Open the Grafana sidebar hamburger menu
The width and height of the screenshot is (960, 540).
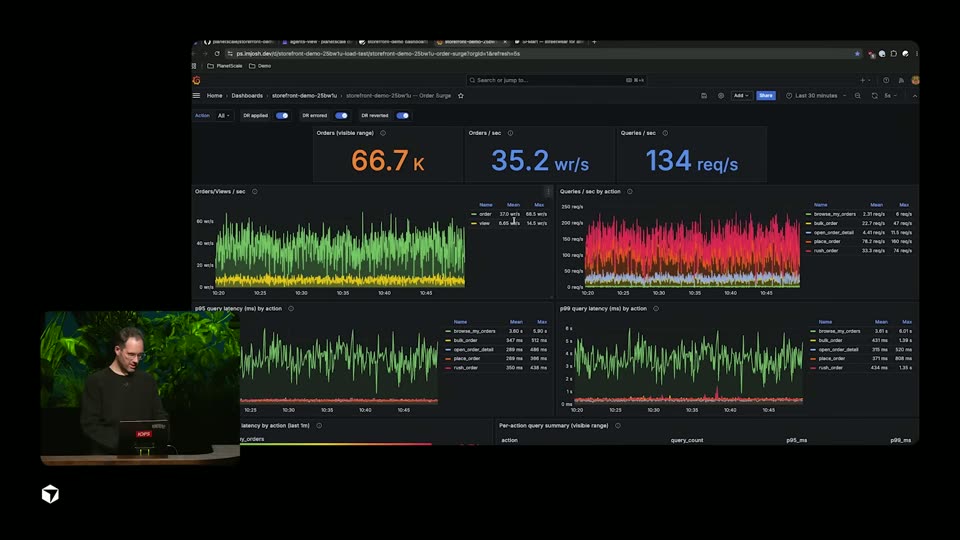(197, 96)
